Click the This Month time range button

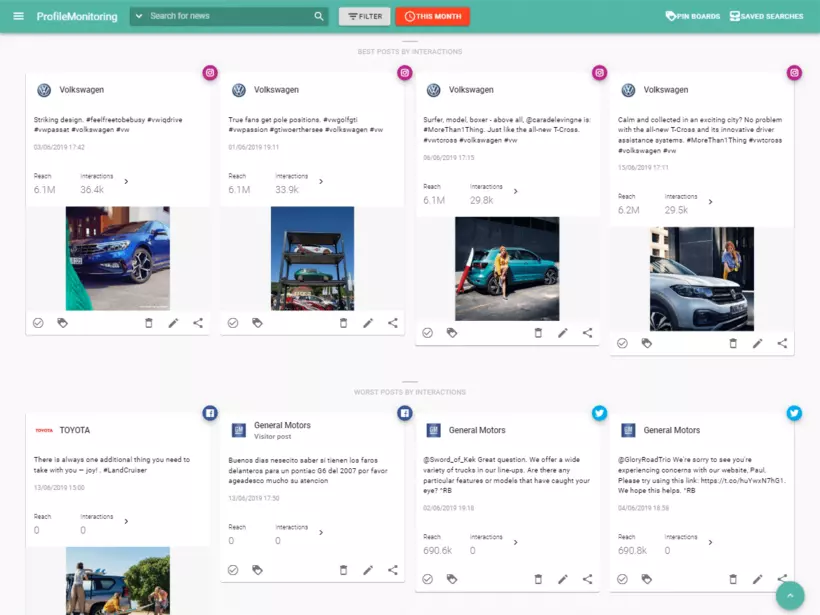(x=432, y=16)
